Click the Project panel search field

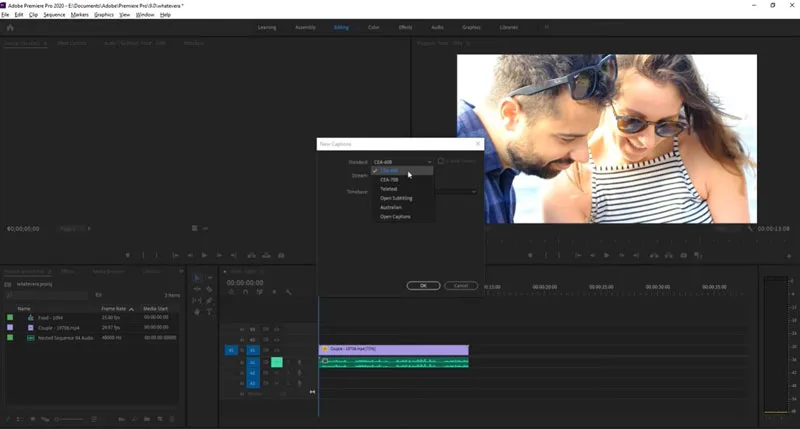[x=47, y=295]
